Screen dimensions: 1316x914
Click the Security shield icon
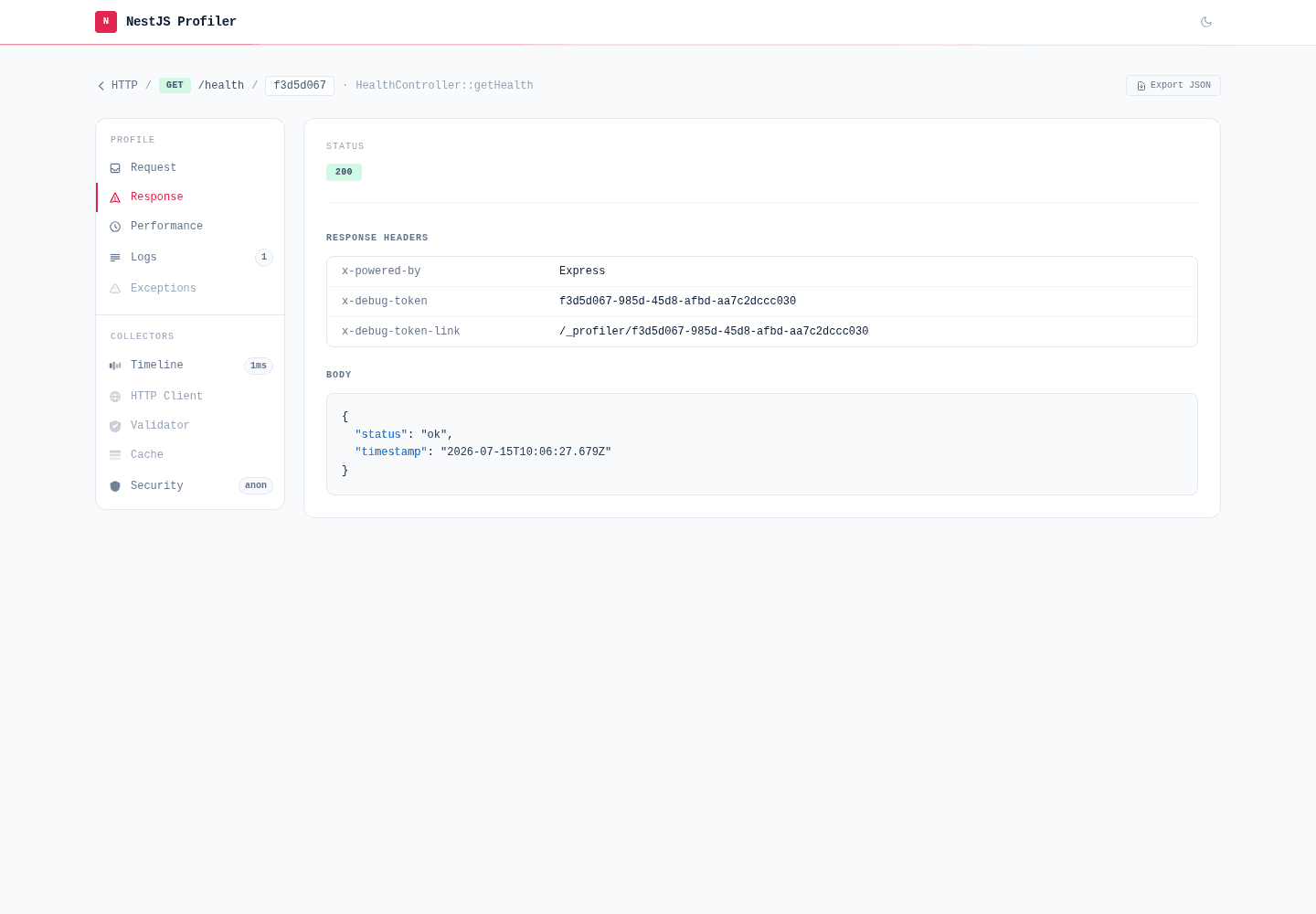[115, 486]
